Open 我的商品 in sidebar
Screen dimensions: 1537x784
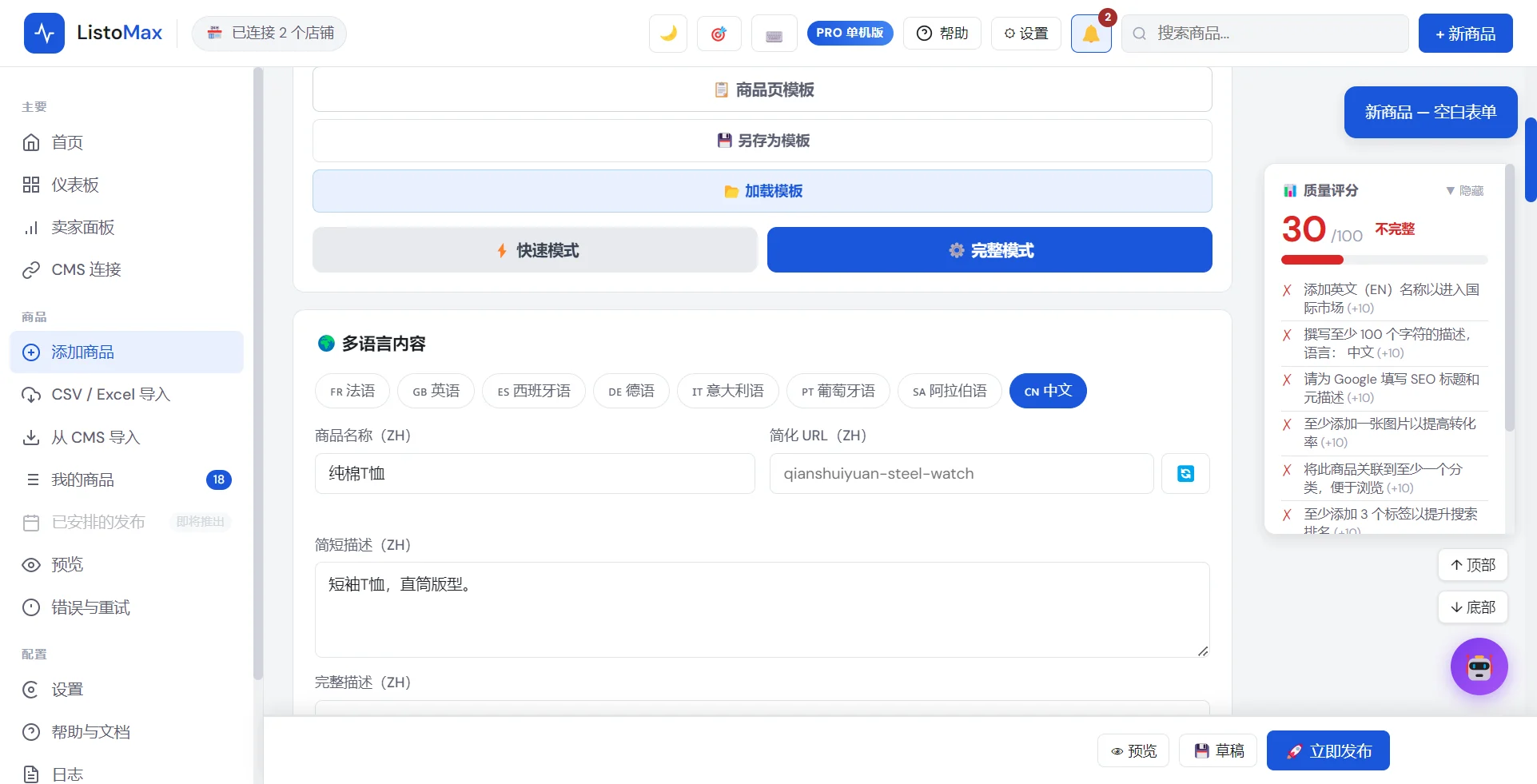[126, 480]
